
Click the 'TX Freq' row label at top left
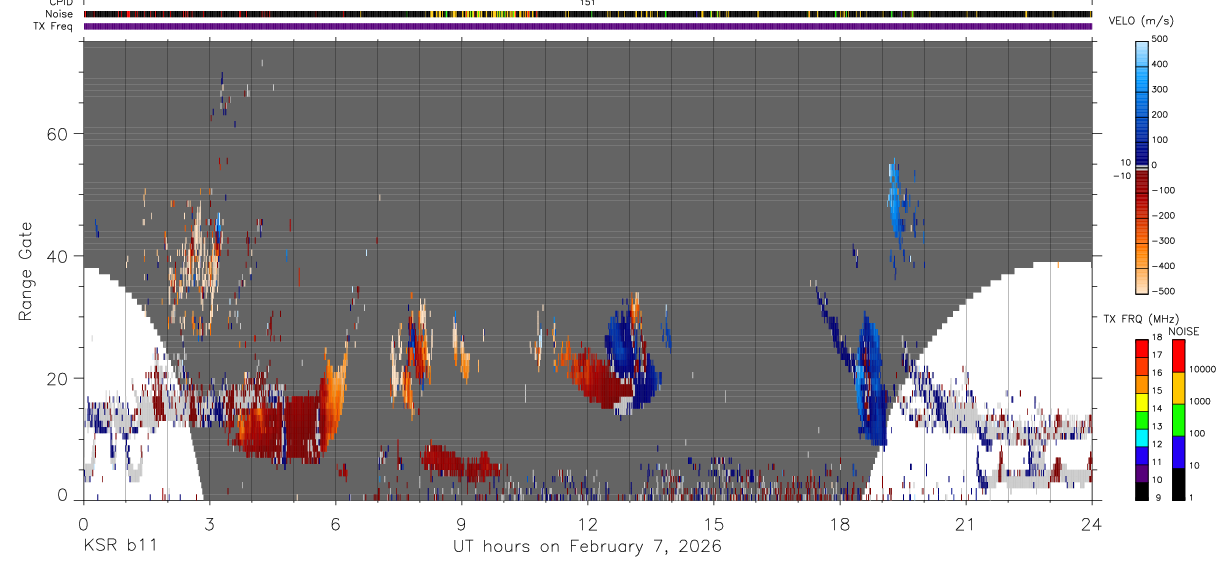(54, 26)
